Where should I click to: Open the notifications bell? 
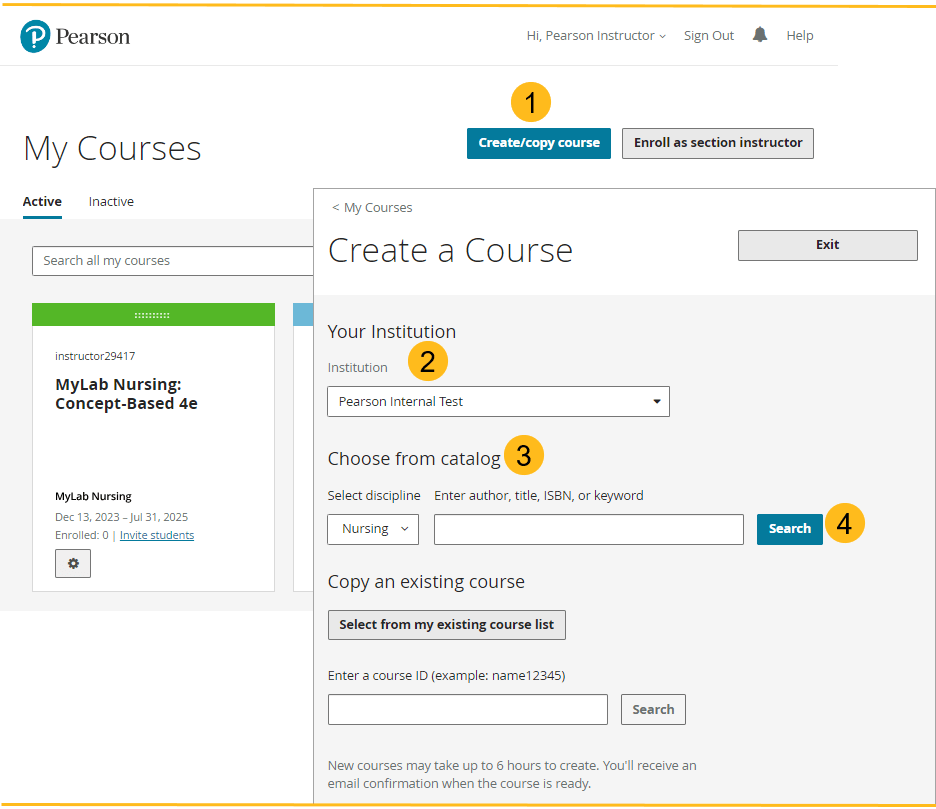tap(759, 35)
